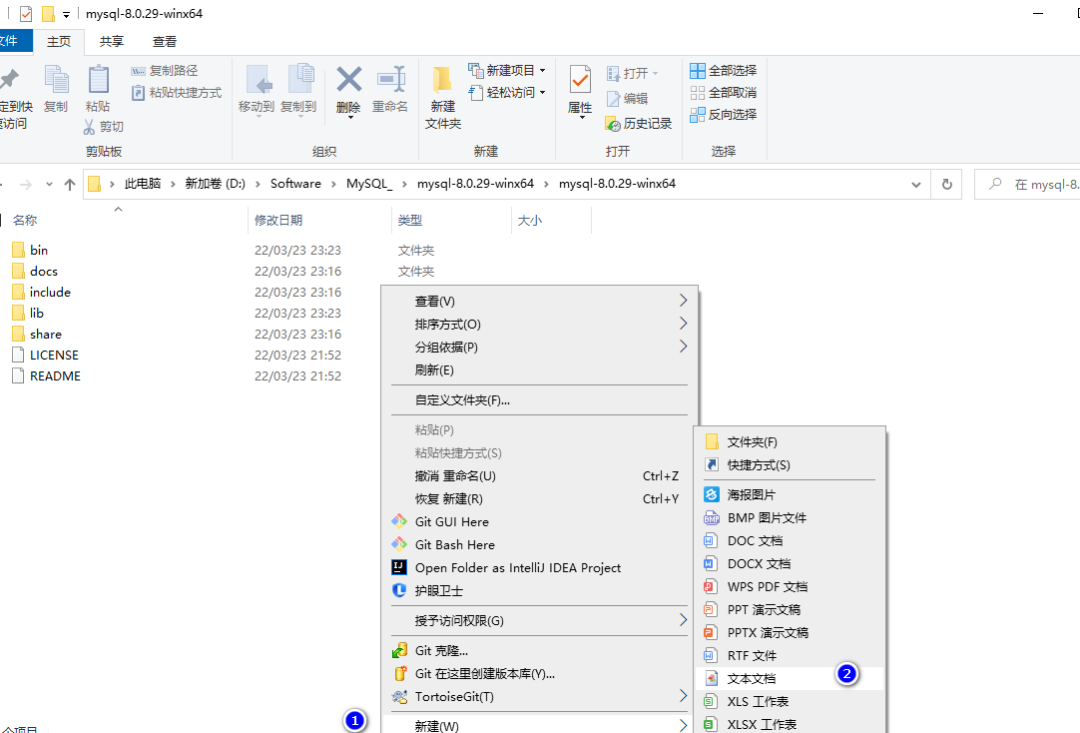1080x733 pixels.
Task: Open the recent locations dropdown arrow
Action: [x=49, y=184]
